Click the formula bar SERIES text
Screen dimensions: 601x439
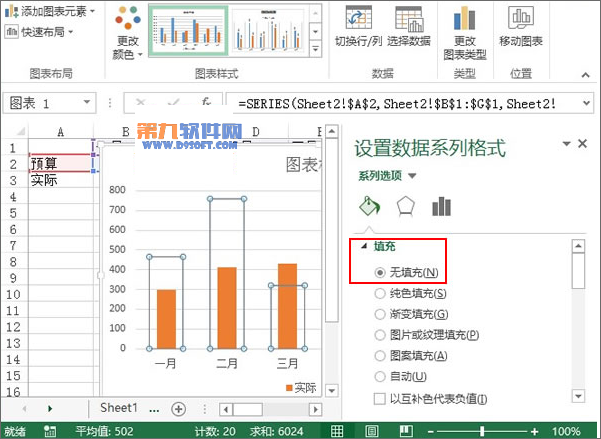tap(397, 104)
